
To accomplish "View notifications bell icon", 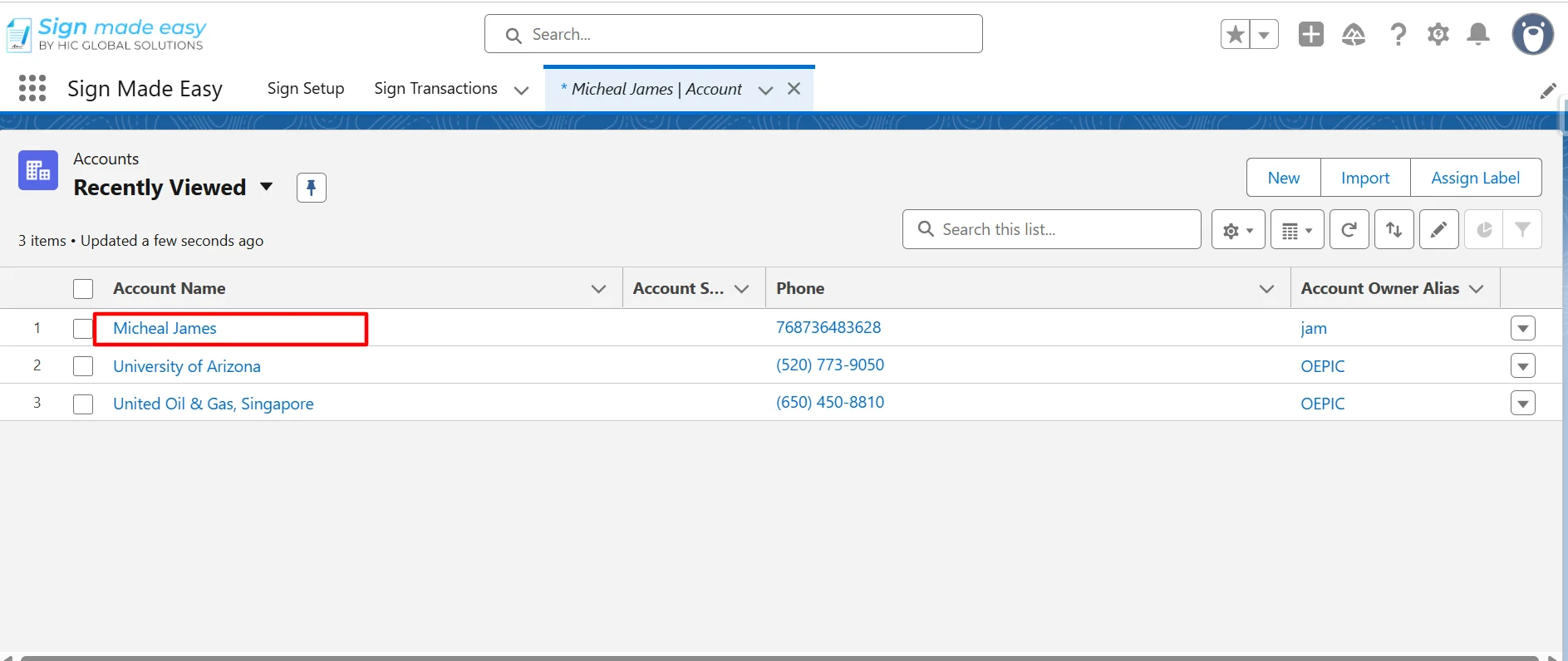I will [1478, 34].
